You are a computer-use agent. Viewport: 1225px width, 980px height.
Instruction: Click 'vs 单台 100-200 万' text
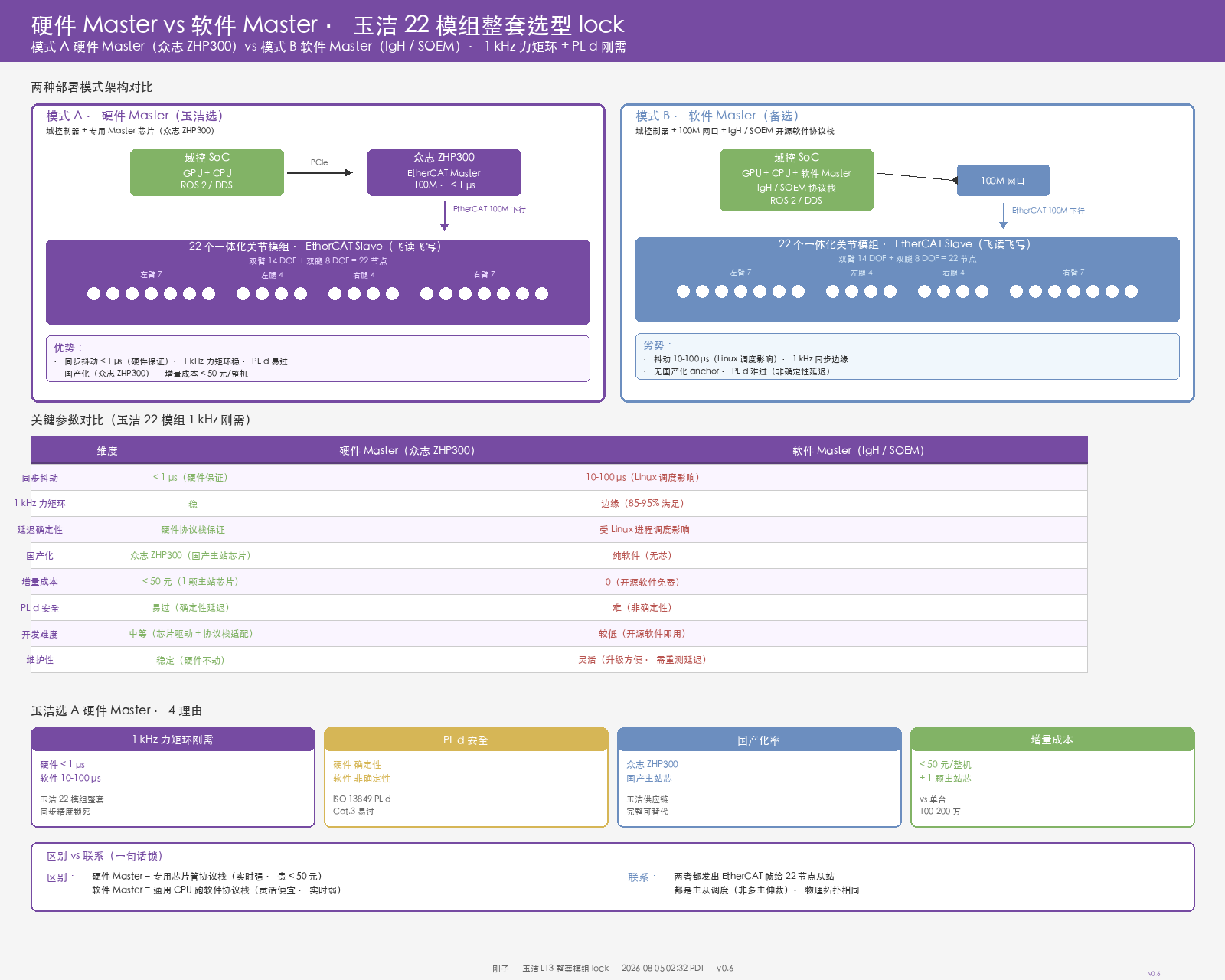pos(940,805)
